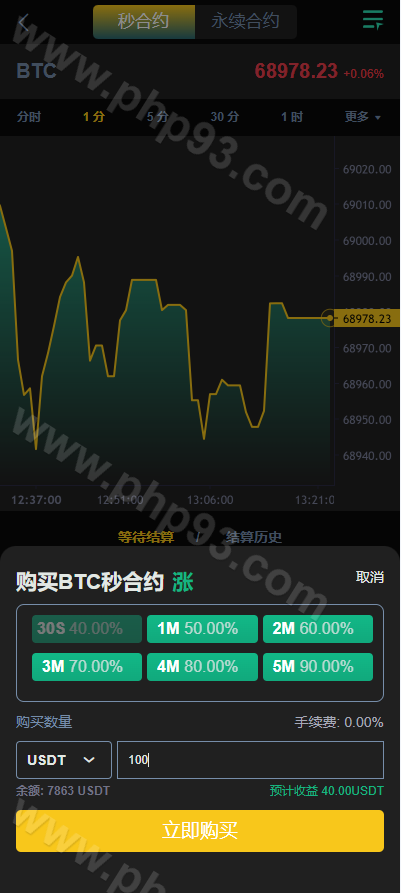Switch to the 永续合约 tab
The height and width of the screenshot is (893, 401).
(245, 22)
